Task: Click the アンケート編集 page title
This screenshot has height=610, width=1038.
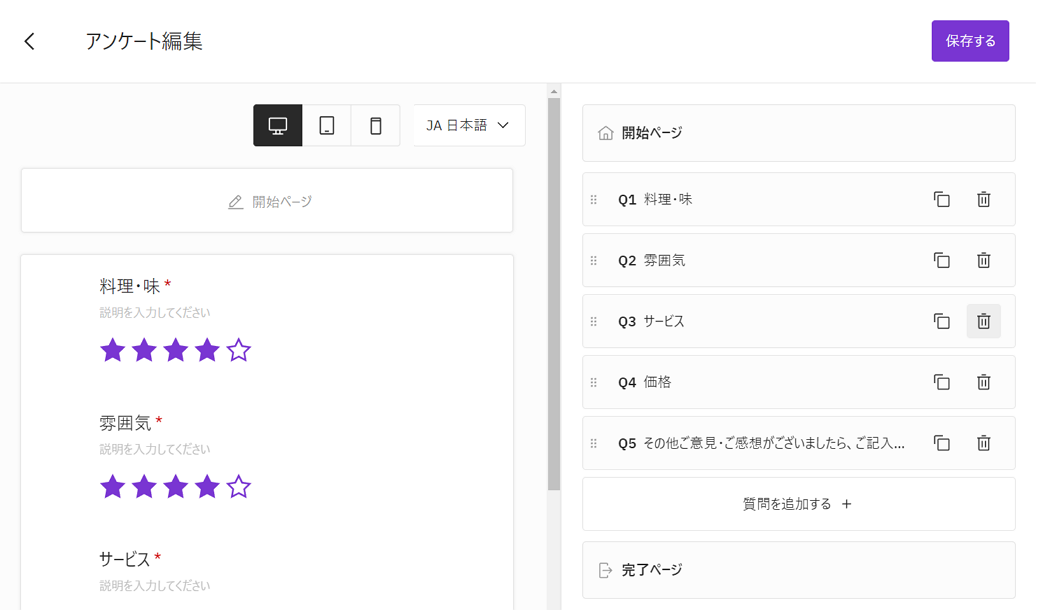Action: [144, 41]
